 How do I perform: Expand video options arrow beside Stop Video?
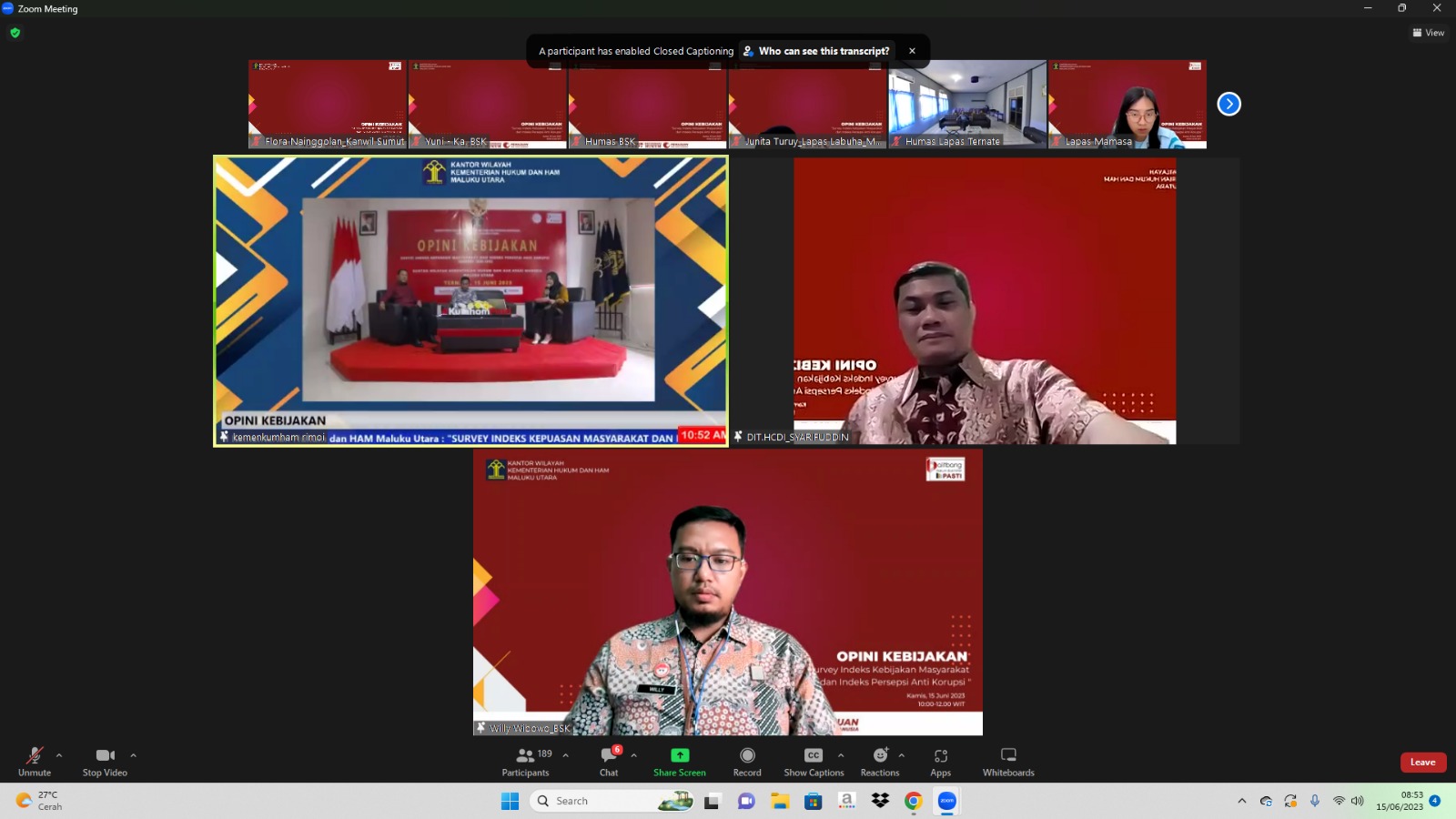point(133,755)
